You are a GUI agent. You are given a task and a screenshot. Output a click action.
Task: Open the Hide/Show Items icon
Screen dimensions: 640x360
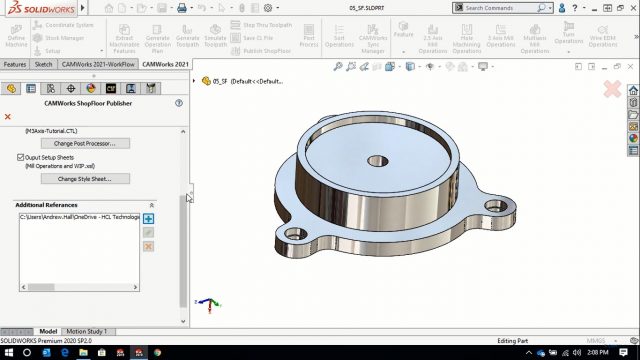(x=429, y=67)
